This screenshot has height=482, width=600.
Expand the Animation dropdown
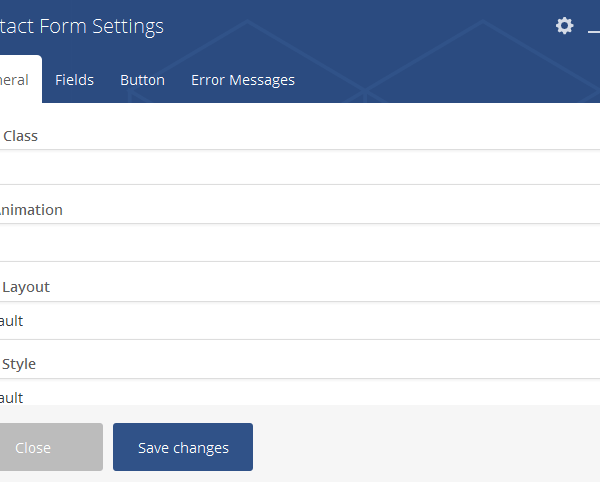(x=300, y=243)
